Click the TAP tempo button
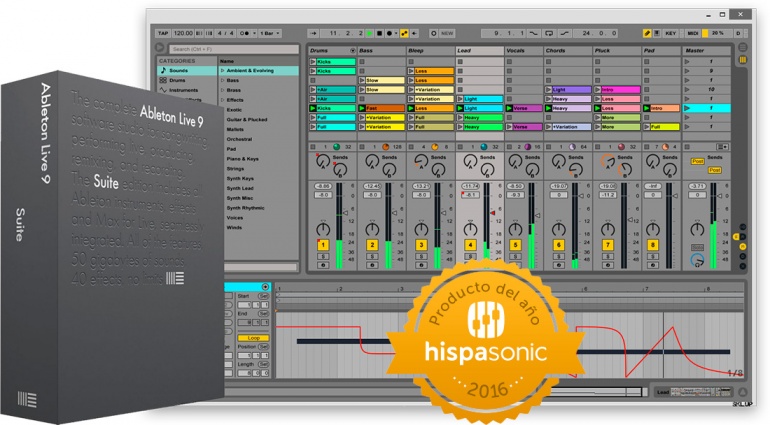This screenshot has width=770, height=425. click(x=163, y=33)
